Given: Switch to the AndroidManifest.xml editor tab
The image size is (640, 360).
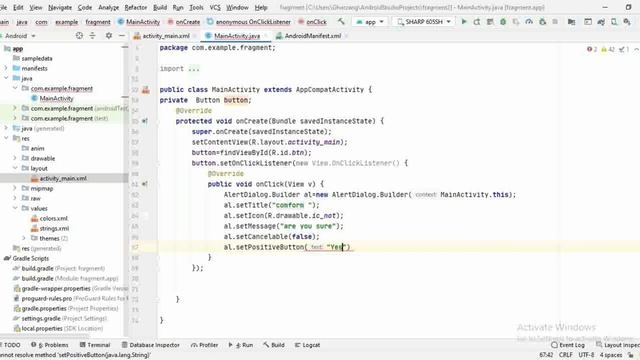Looking at the screenshot, I should click(313, 36).
